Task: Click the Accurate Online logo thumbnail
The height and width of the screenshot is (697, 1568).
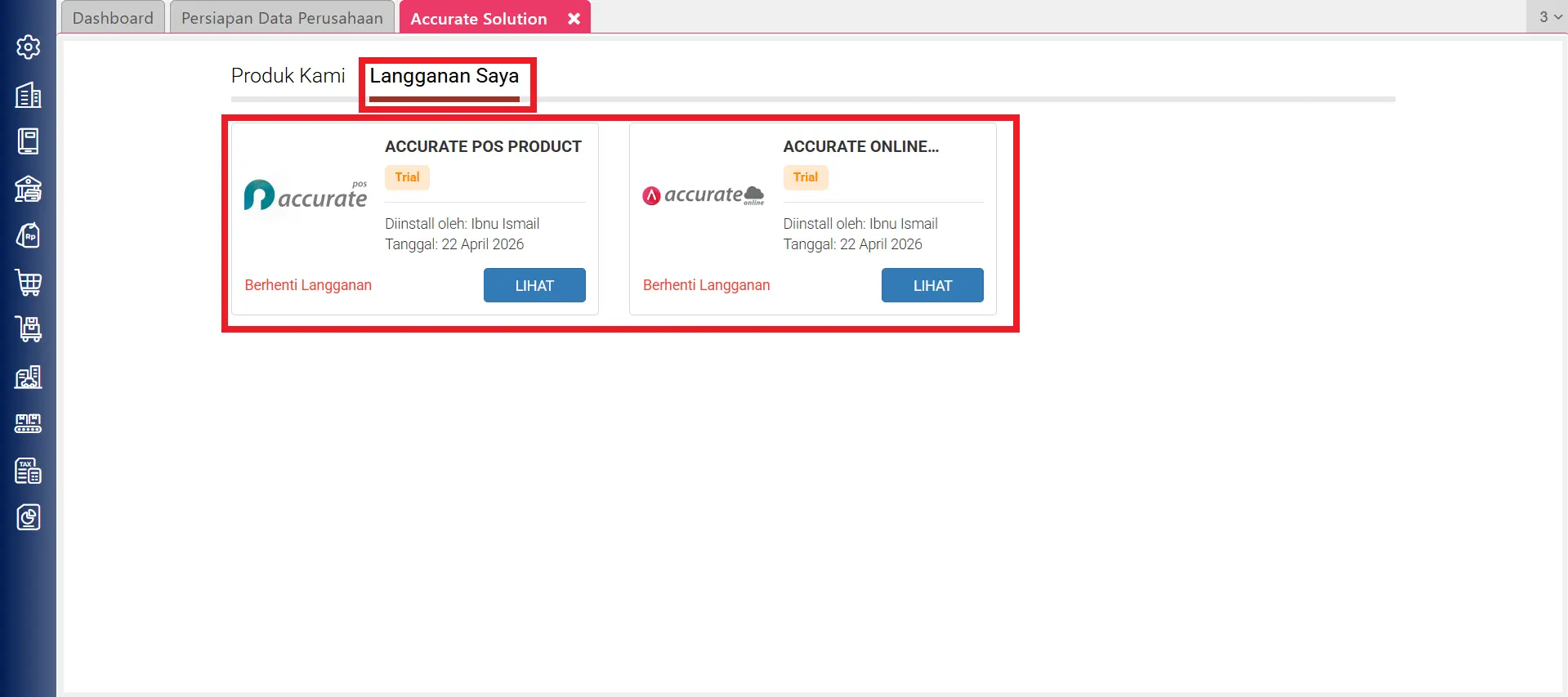Action: click(704, 195)
